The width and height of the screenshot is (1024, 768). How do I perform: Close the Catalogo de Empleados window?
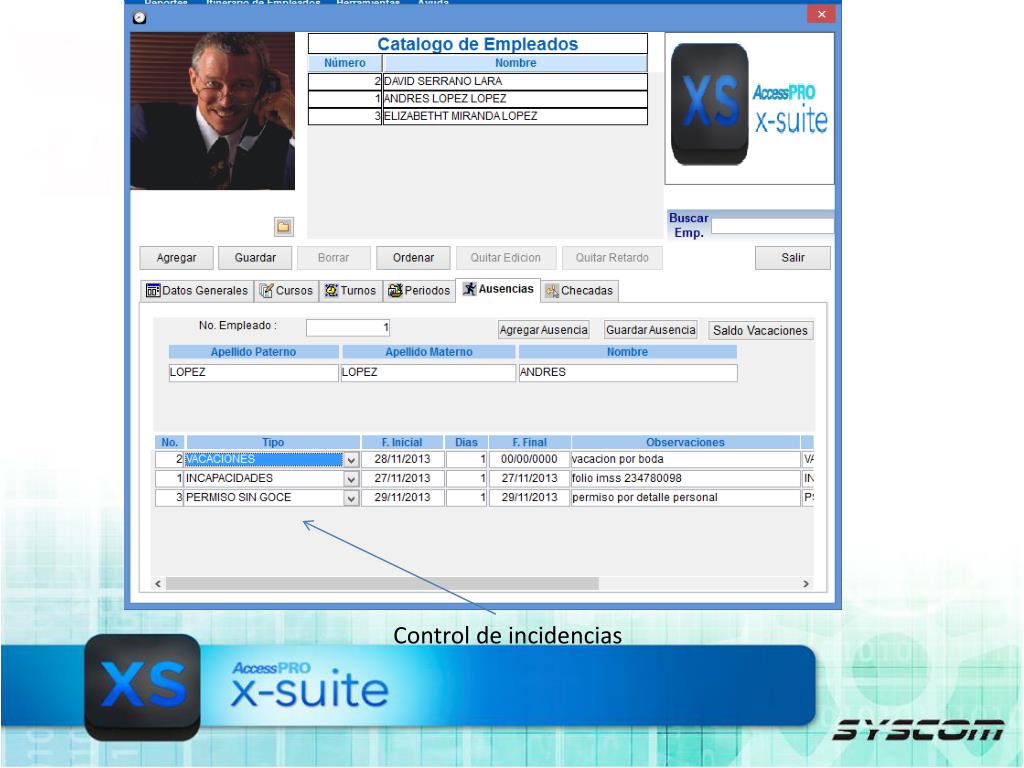[822, 14]
